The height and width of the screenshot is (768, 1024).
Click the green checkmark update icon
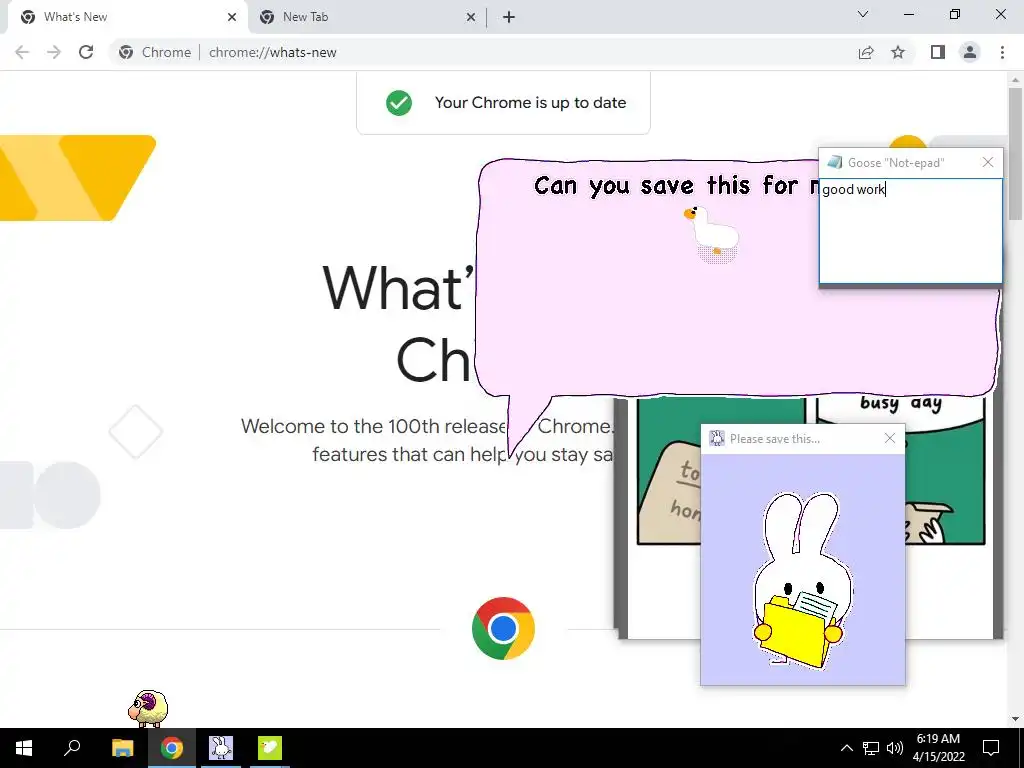[x=399, y=103]
